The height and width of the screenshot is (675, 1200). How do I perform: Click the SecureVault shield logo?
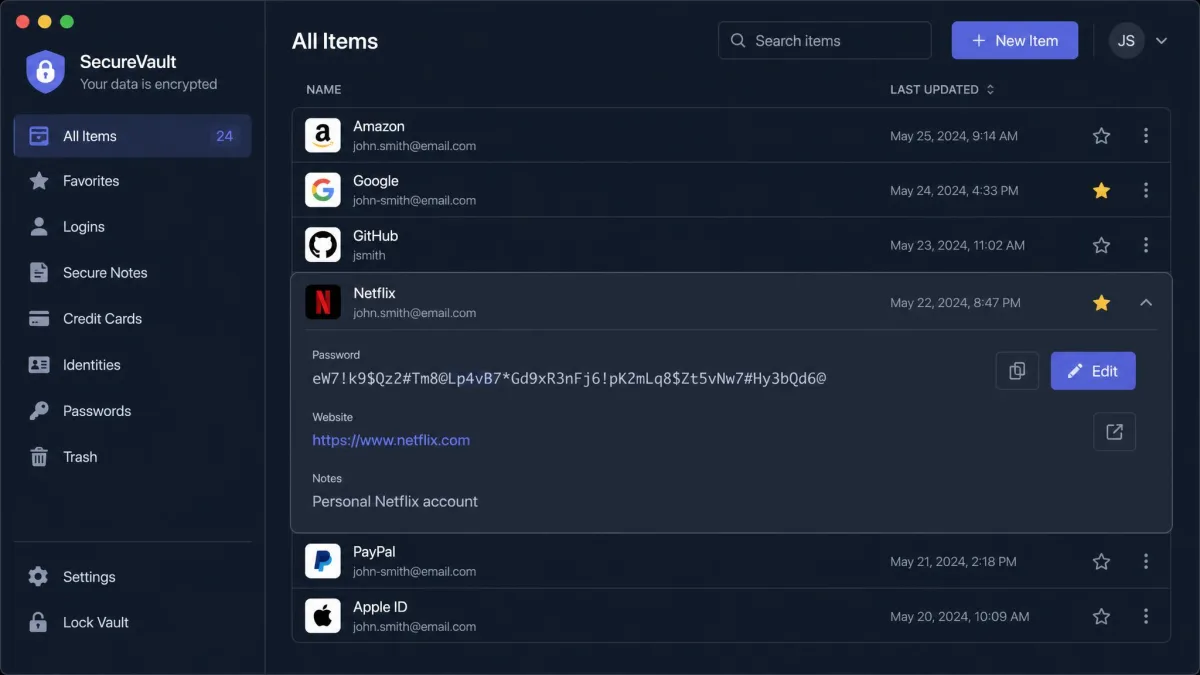(x=45, y=71)
